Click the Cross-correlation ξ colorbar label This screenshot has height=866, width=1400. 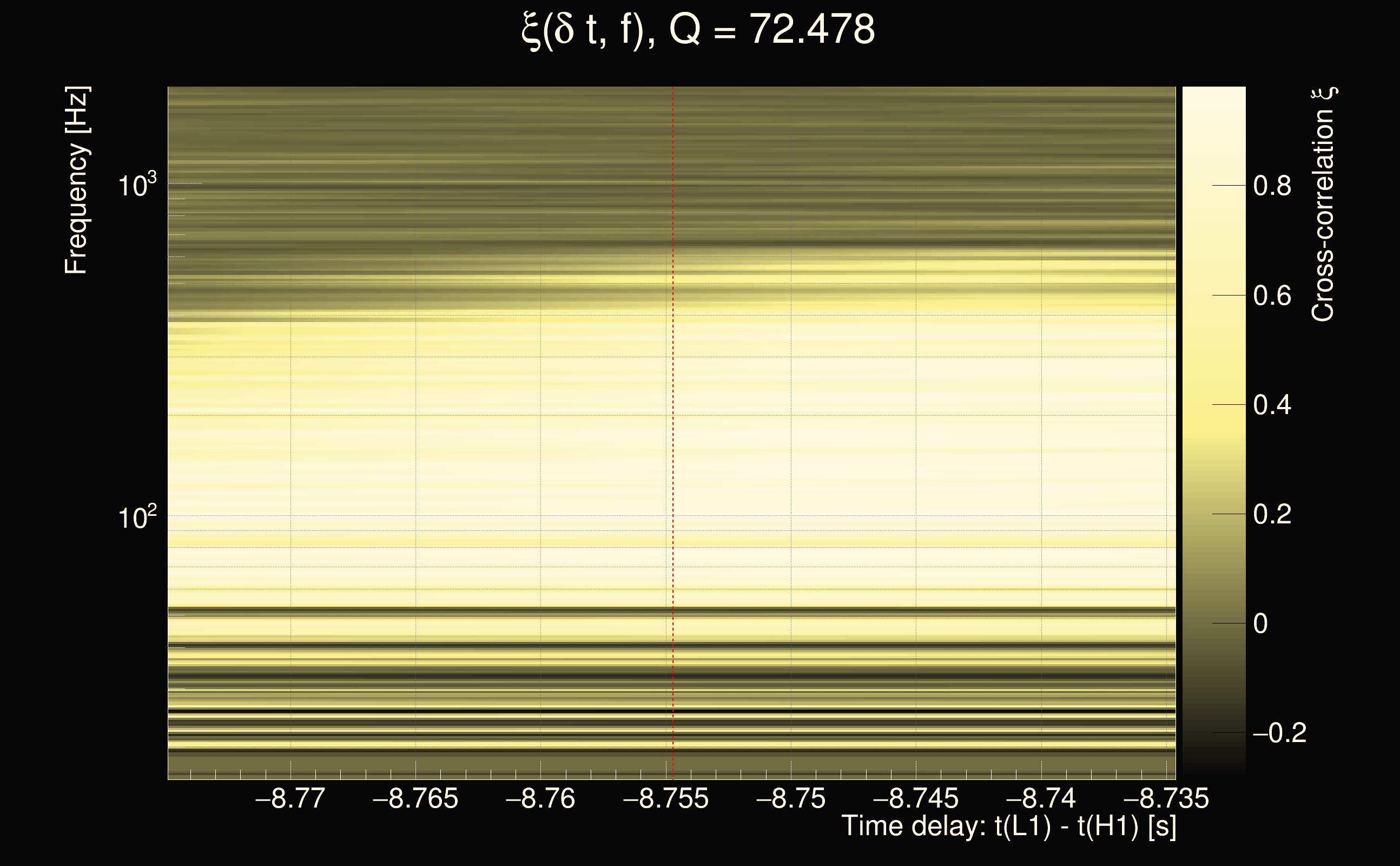[x=1323, y=204]
